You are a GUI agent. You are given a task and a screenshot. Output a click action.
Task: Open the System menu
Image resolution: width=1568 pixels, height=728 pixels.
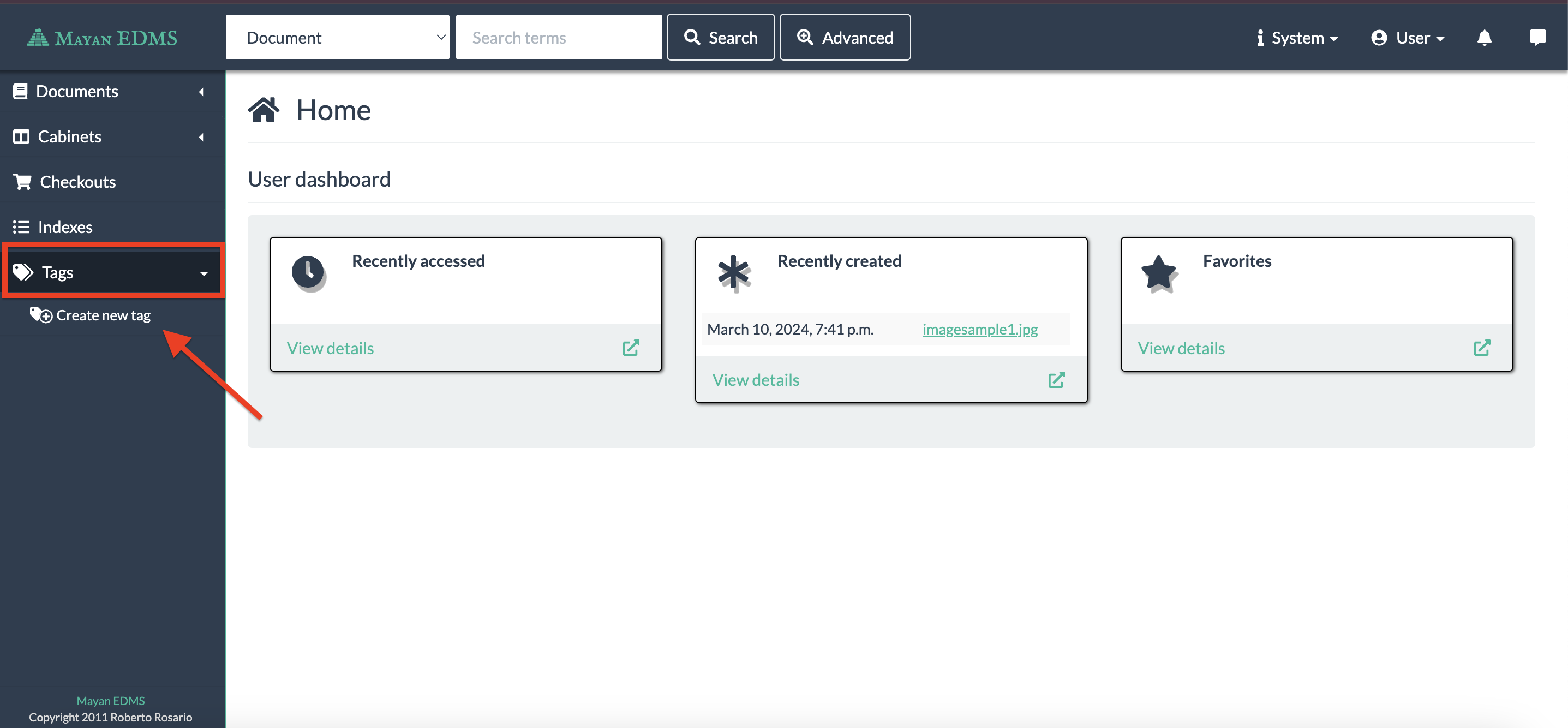[x=1297, y=38]
